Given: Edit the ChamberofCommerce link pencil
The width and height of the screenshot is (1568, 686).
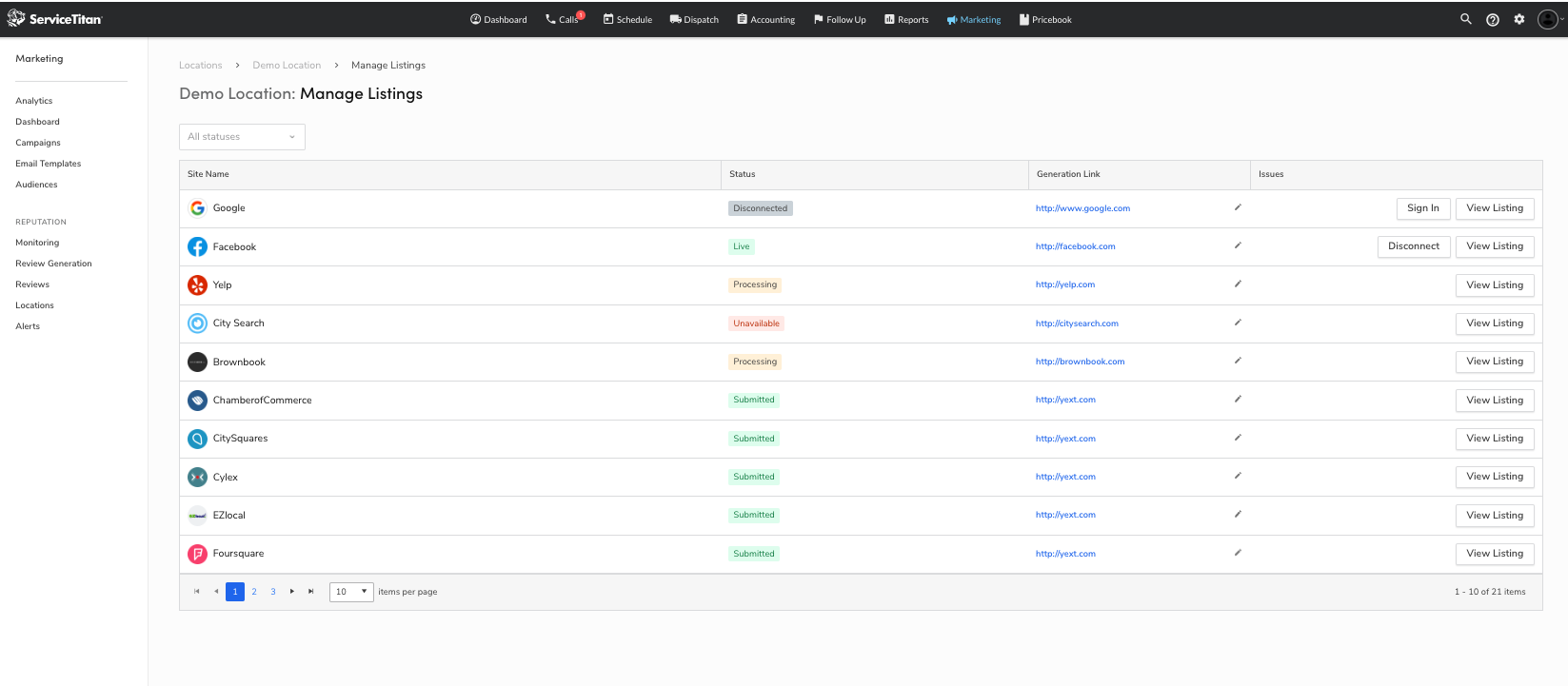Looking at the screenshot, I should [1238, 400].
